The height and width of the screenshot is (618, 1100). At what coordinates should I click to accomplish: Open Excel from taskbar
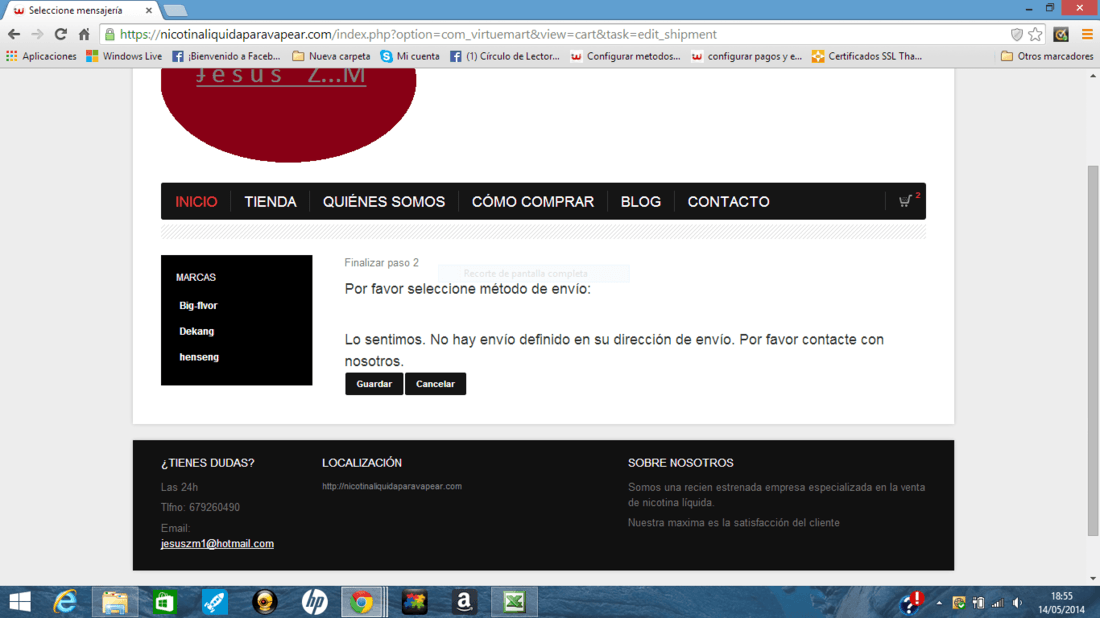(x=514, y=602)
